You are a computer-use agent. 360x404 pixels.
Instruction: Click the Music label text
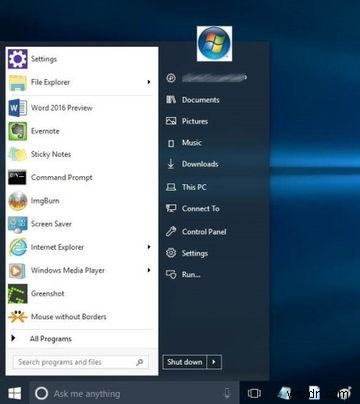click(192, 143)
